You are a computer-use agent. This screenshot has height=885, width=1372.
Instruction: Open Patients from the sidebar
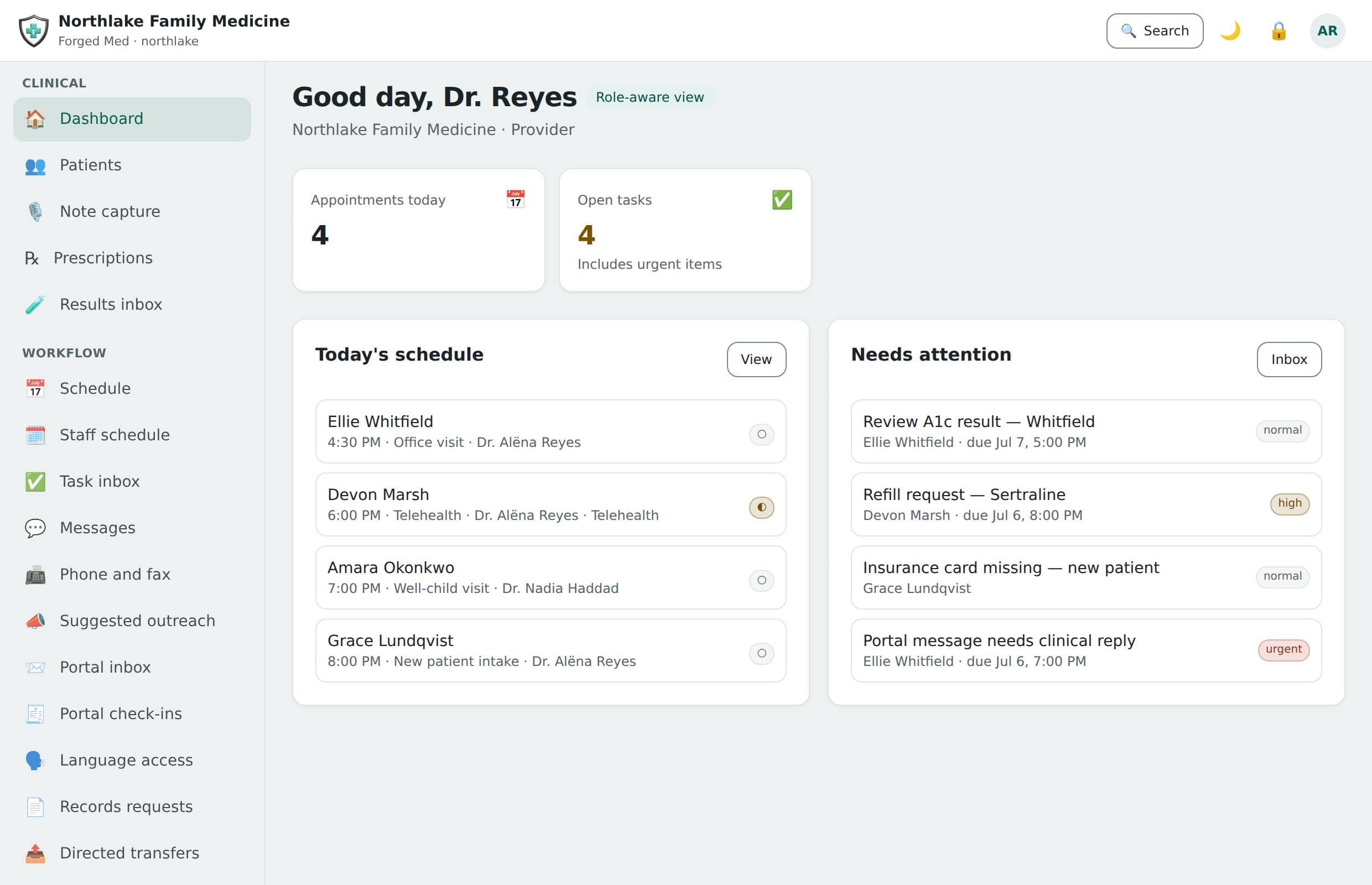pos(132,165)
